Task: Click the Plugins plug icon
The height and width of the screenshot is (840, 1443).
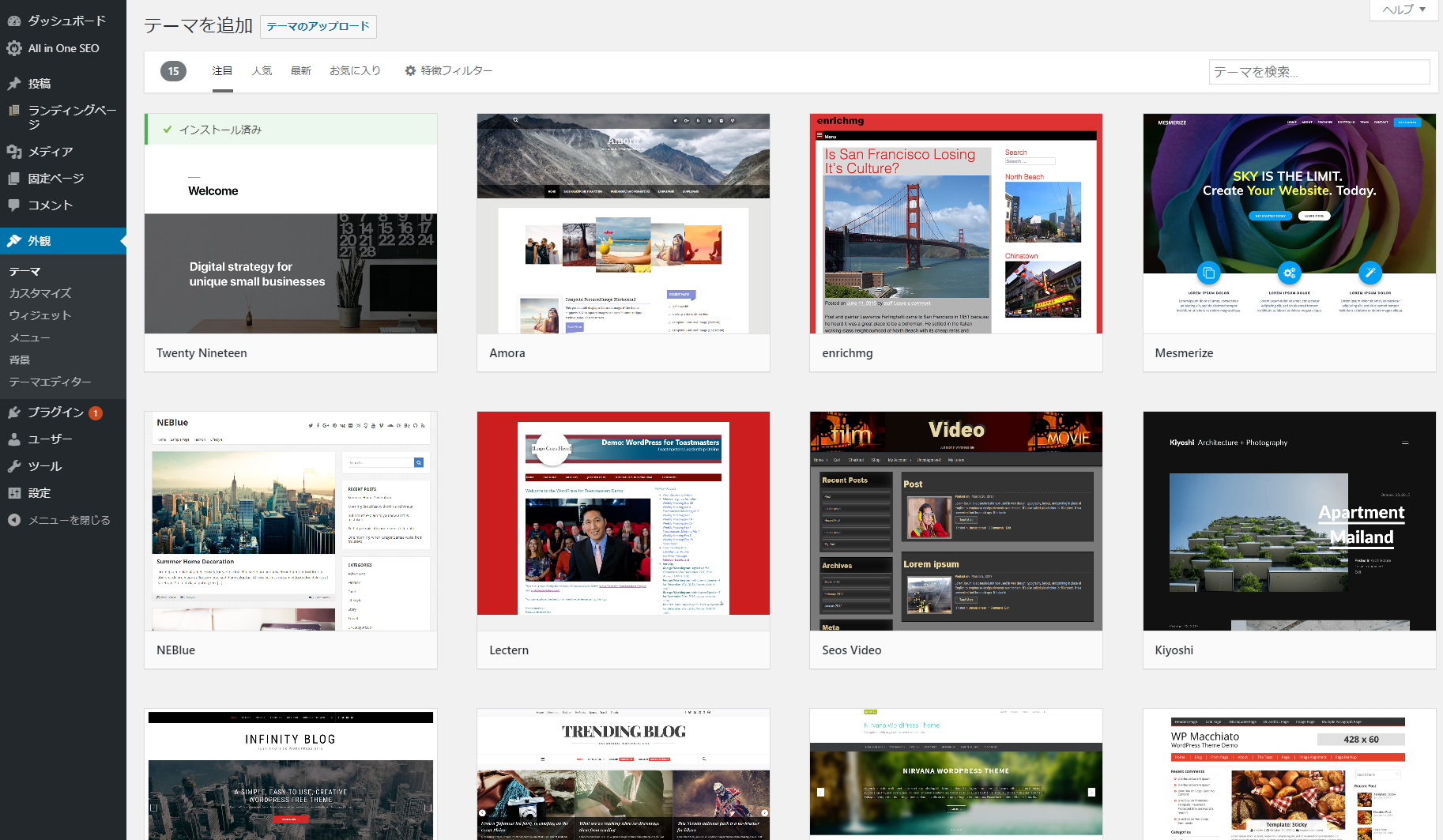Action: coord(14,412)
